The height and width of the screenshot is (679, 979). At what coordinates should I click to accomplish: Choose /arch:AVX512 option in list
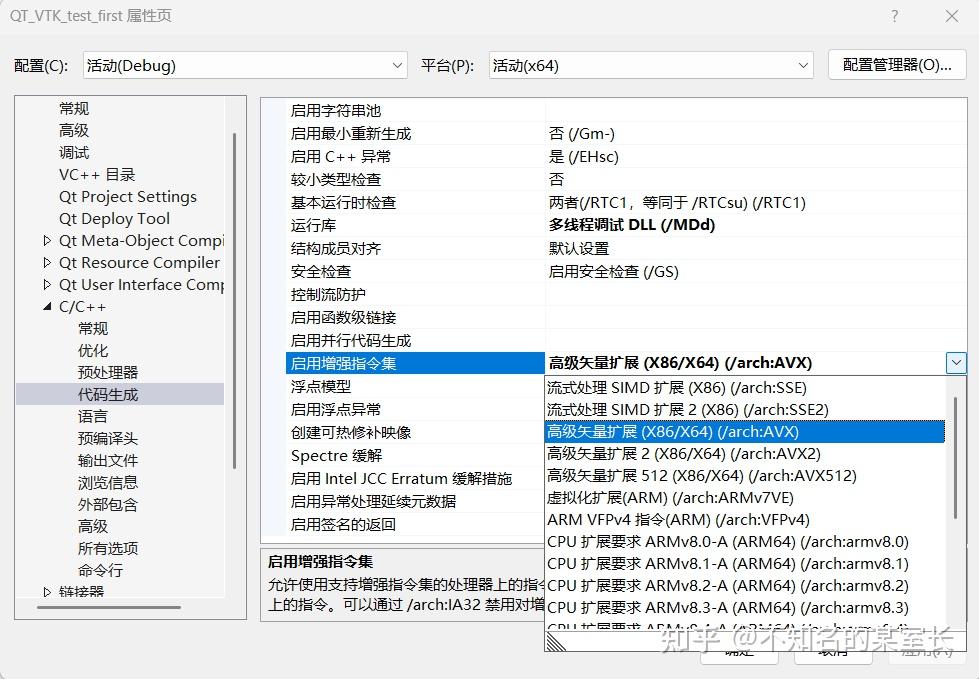click(745, 476)
